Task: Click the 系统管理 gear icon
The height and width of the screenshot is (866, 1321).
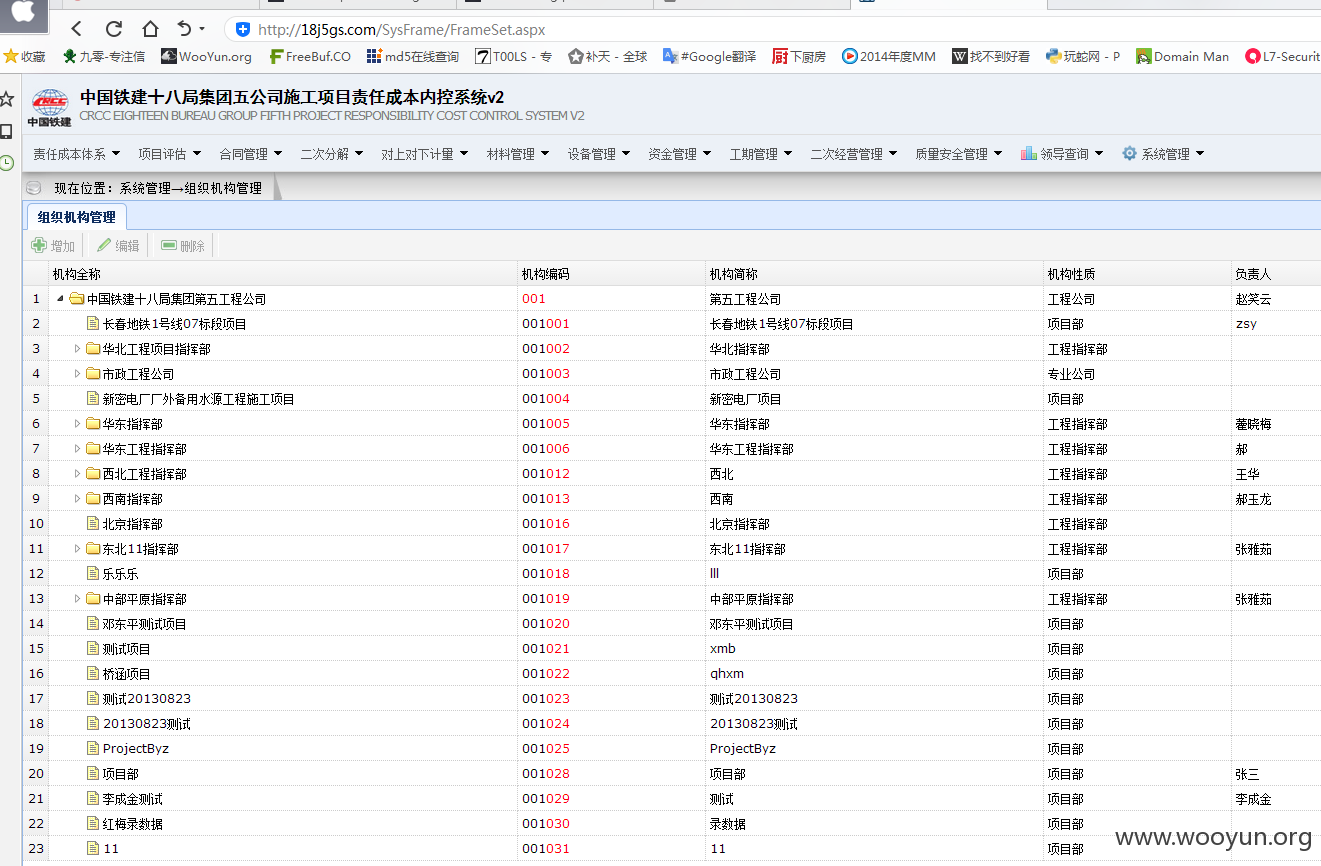Action: 1129,153
